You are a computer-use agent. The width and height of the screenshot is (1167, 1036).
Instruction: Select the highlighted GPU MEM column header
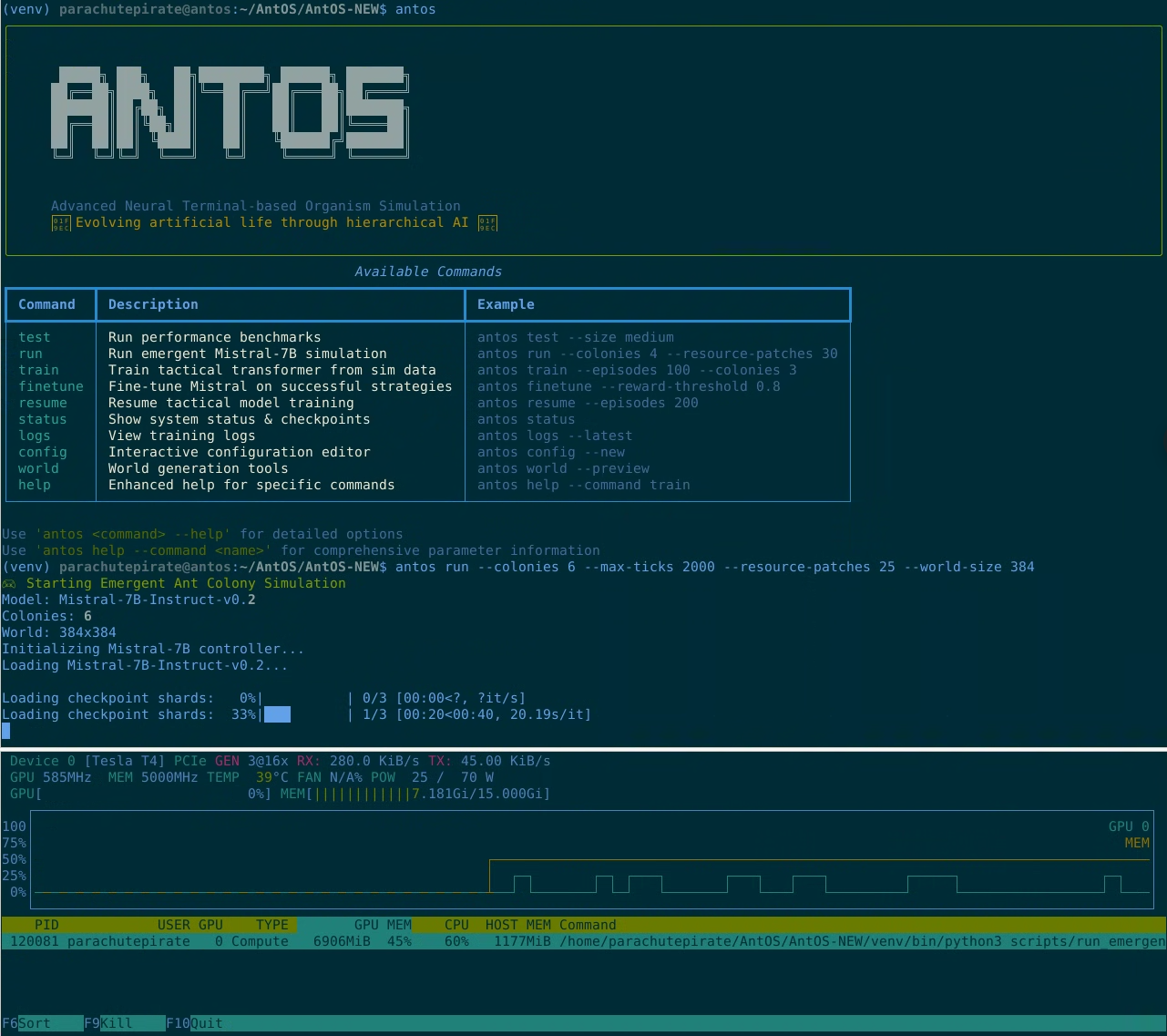coord(383,925)
